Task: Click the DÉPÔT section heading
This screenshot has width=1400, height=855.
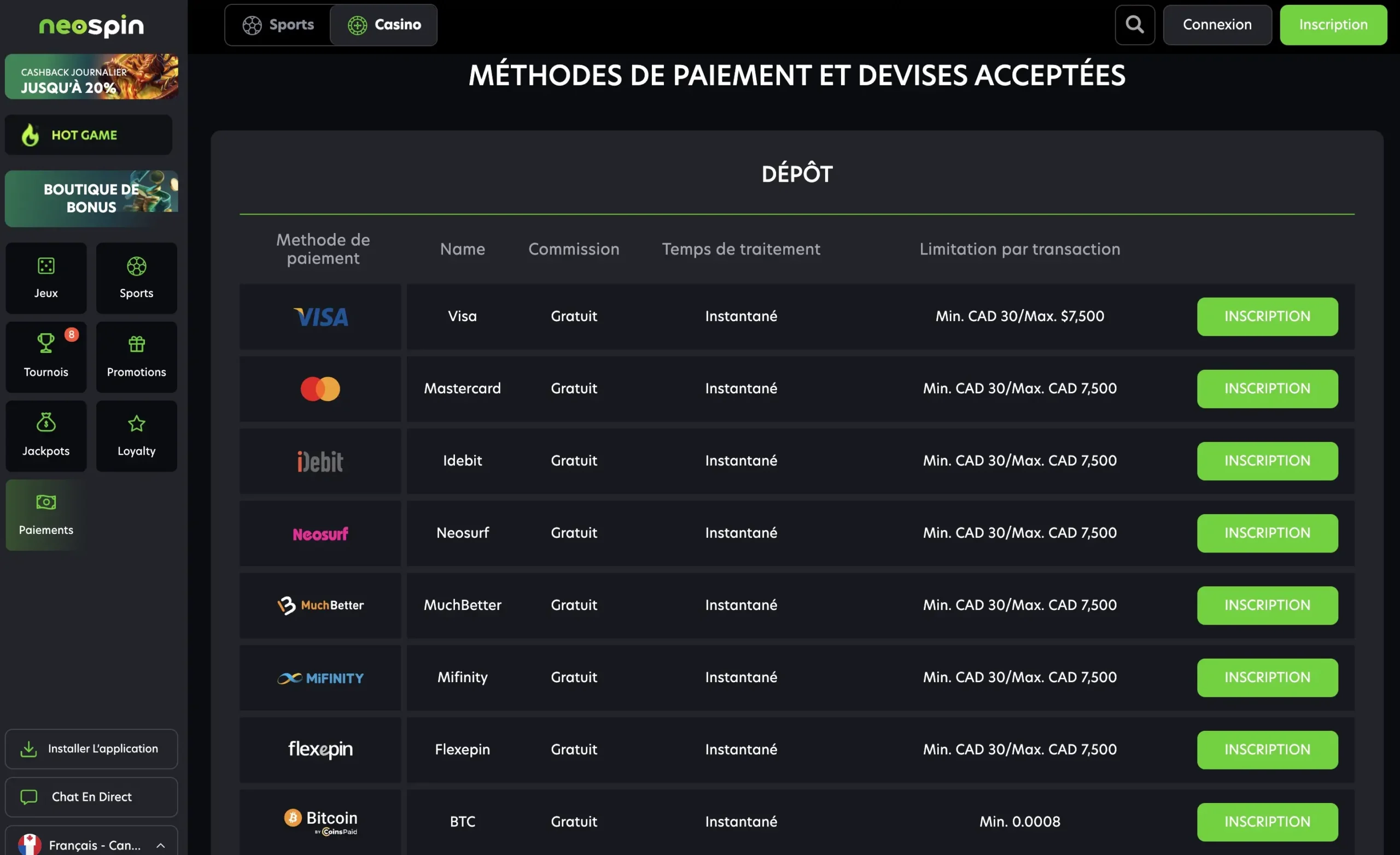Action: tap(797, 174)
